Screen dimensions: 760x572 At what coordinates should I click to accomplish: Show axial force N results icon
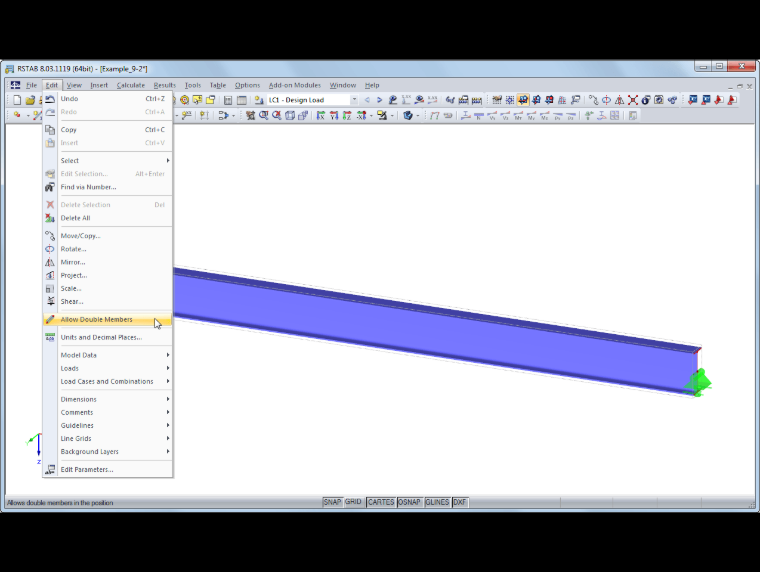coord(479,116)
